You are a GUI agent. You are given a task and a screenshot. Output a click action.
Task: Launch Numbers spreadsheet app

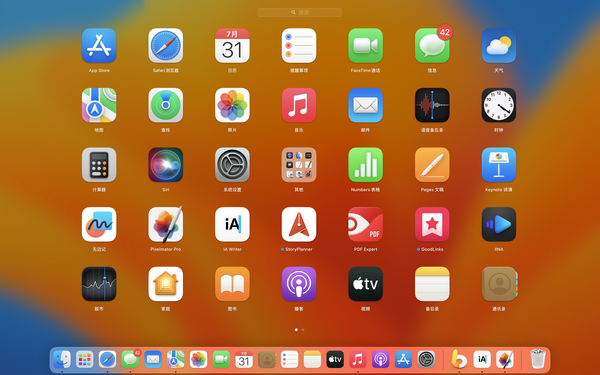coord(365,165)
